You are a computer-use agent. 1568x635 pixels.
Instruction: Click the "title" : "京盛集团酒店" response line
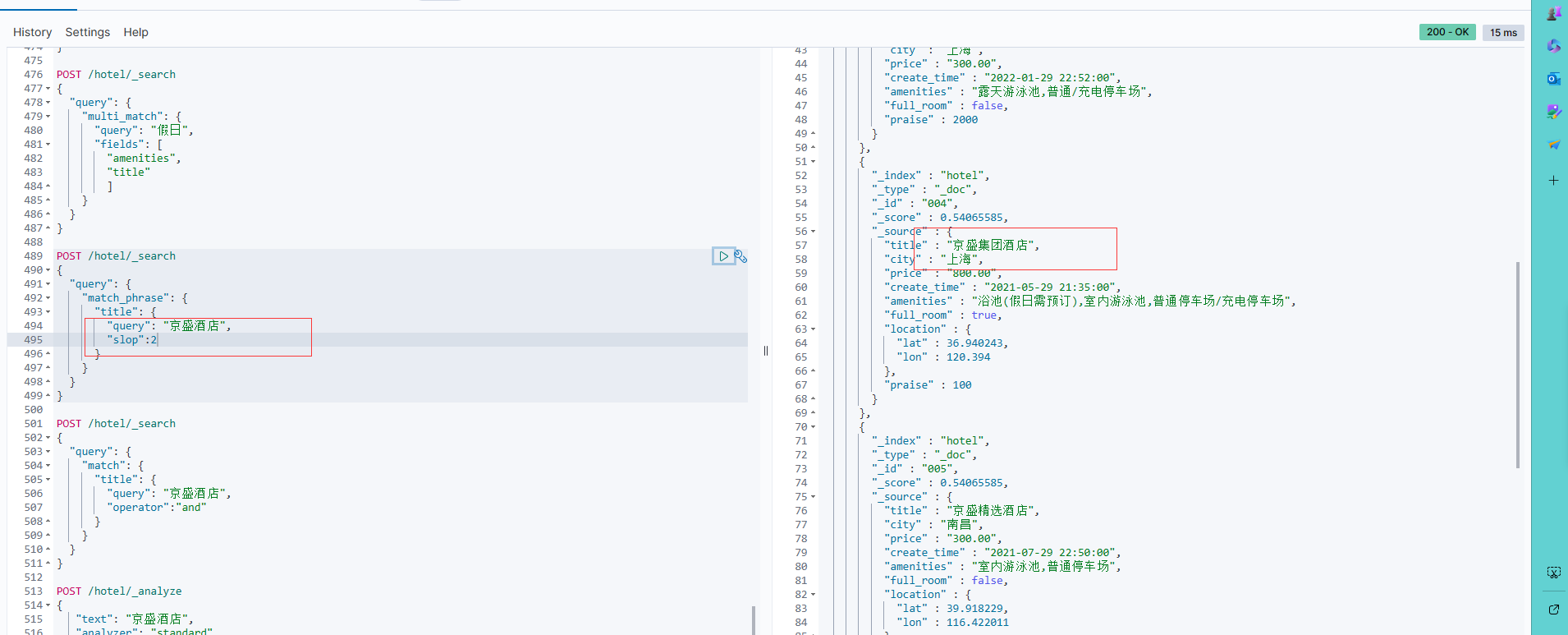pos(962,246)
